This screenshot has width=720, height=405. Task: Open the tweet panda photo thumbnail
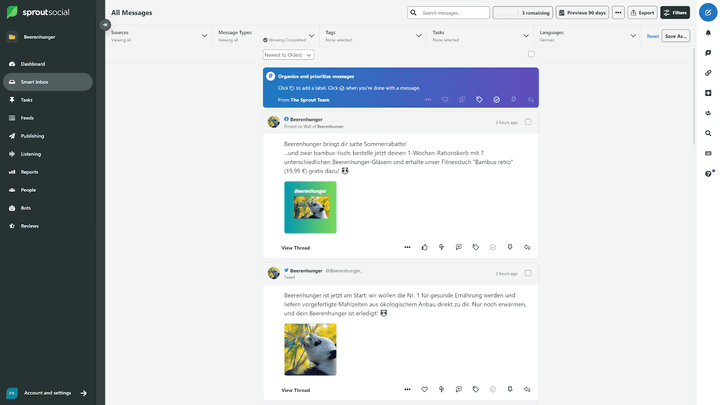pyautogui.click(x=310, y=349)
